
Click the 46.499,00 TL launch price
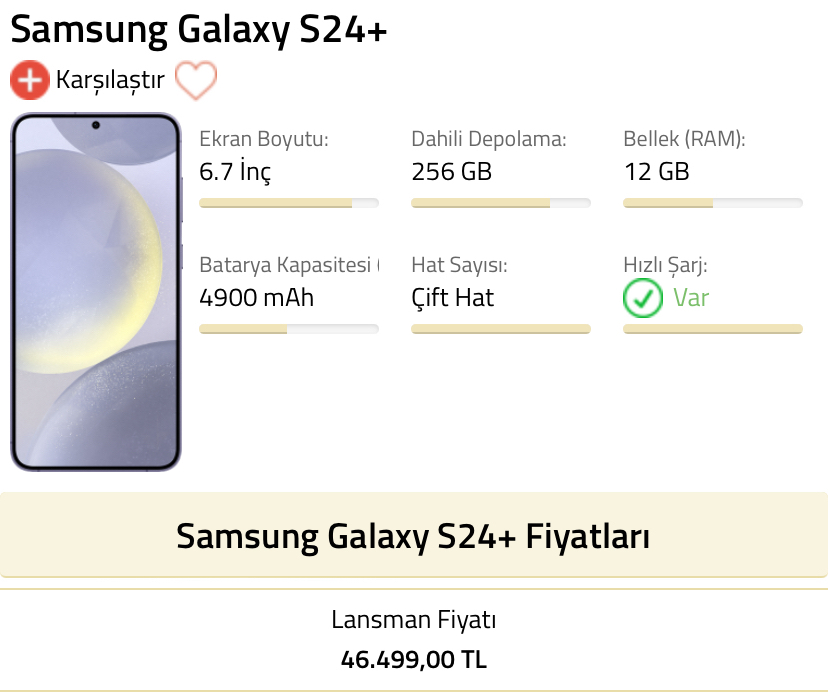click(413, 660)
